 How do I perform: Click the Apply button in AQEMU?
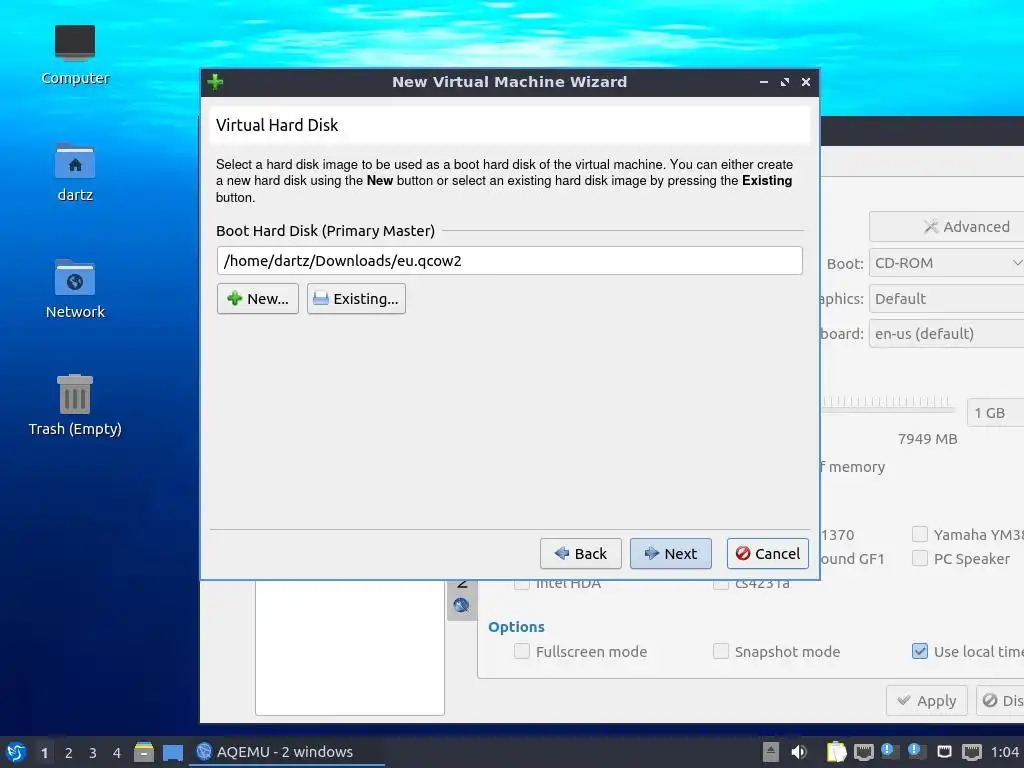pos(926,701)
